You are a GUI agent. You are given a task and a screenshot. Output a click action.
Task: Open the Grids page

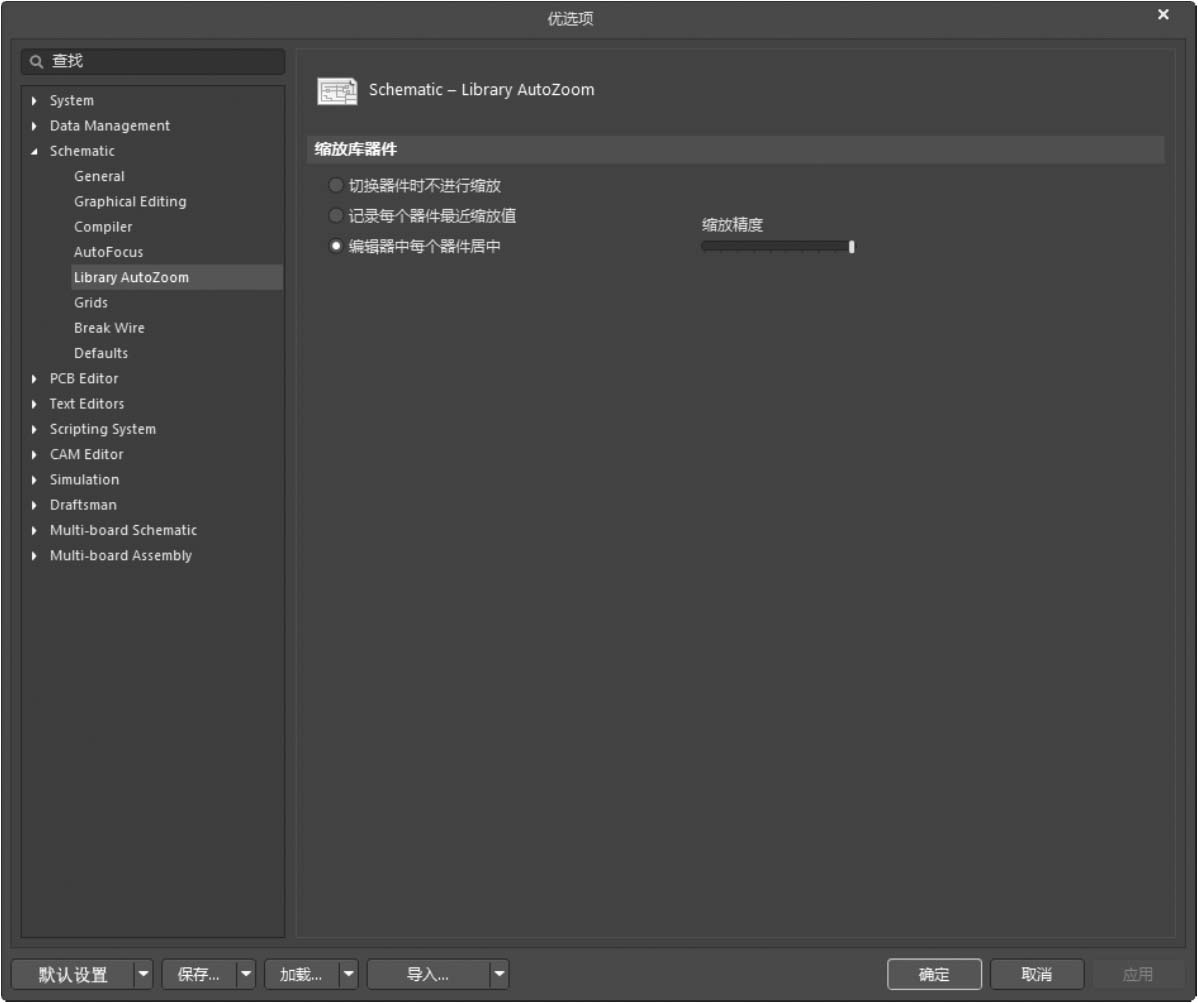[x=91, y=303]
